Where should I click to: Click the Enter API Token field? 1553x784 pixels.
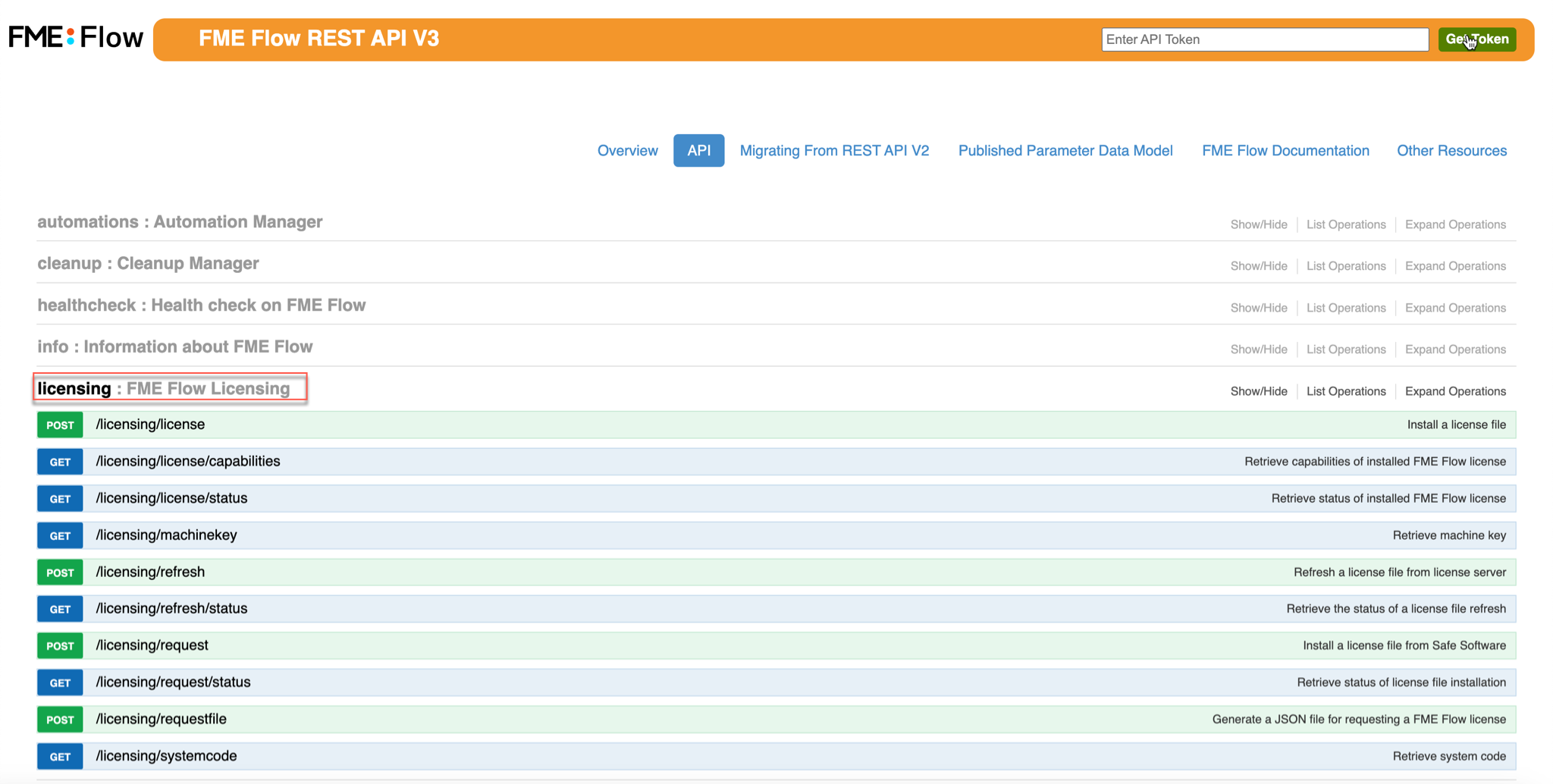point(1265,39)
